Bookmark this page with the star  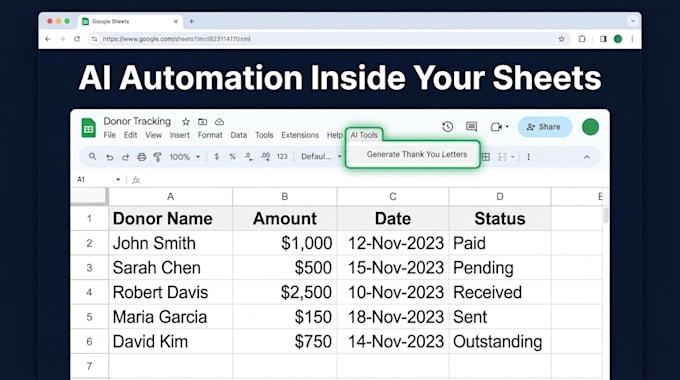click(561, 39)
